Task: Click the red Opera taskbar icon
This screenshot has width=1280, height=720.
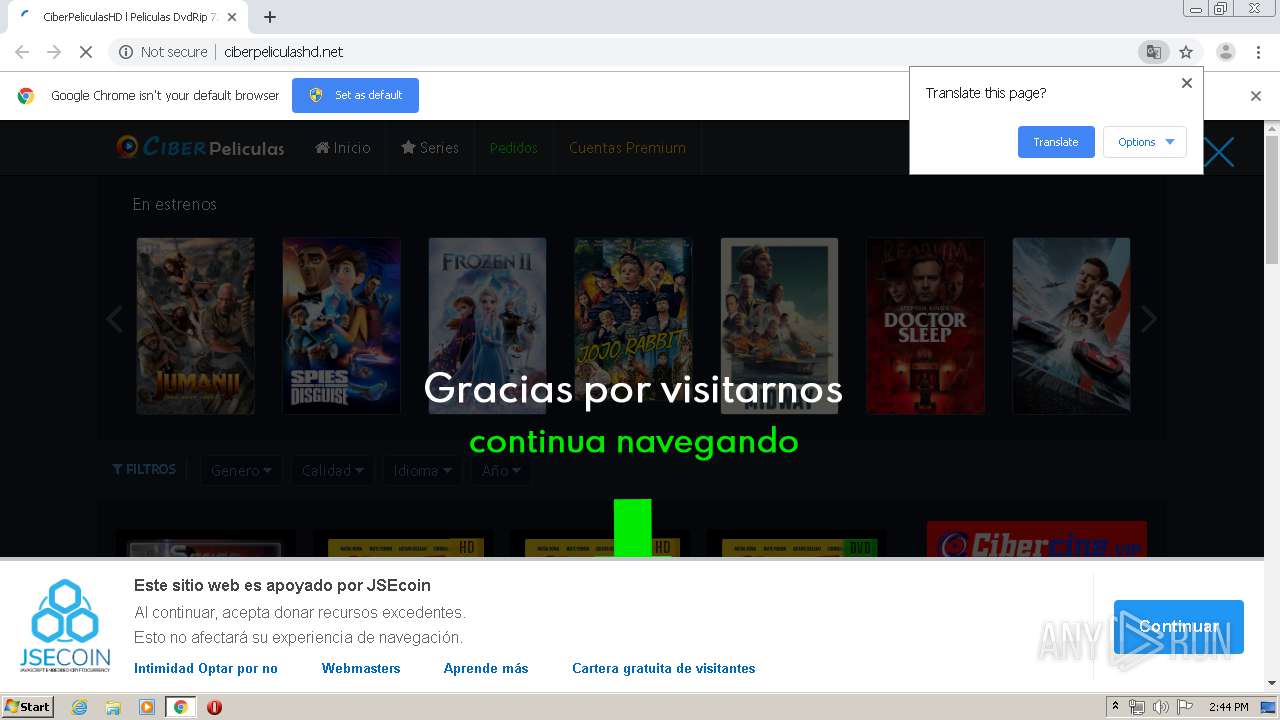Action: coord(214,707)
